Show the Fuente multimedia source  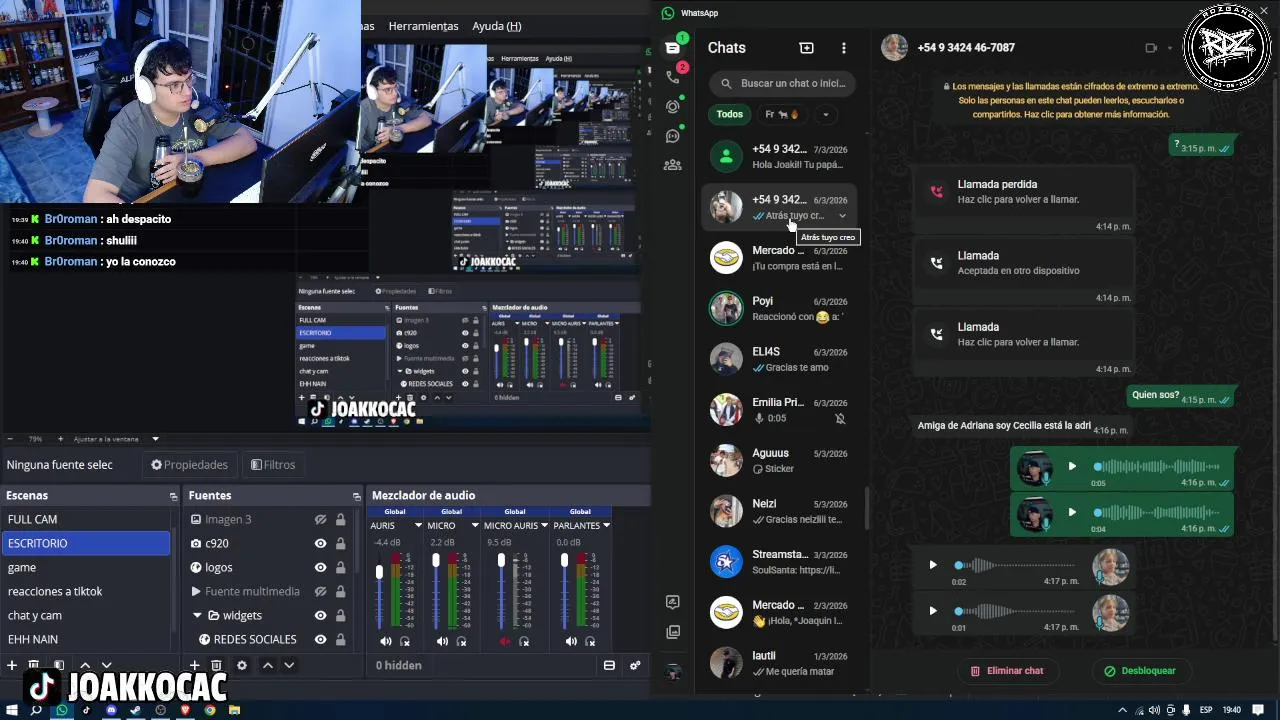point(320,591)
